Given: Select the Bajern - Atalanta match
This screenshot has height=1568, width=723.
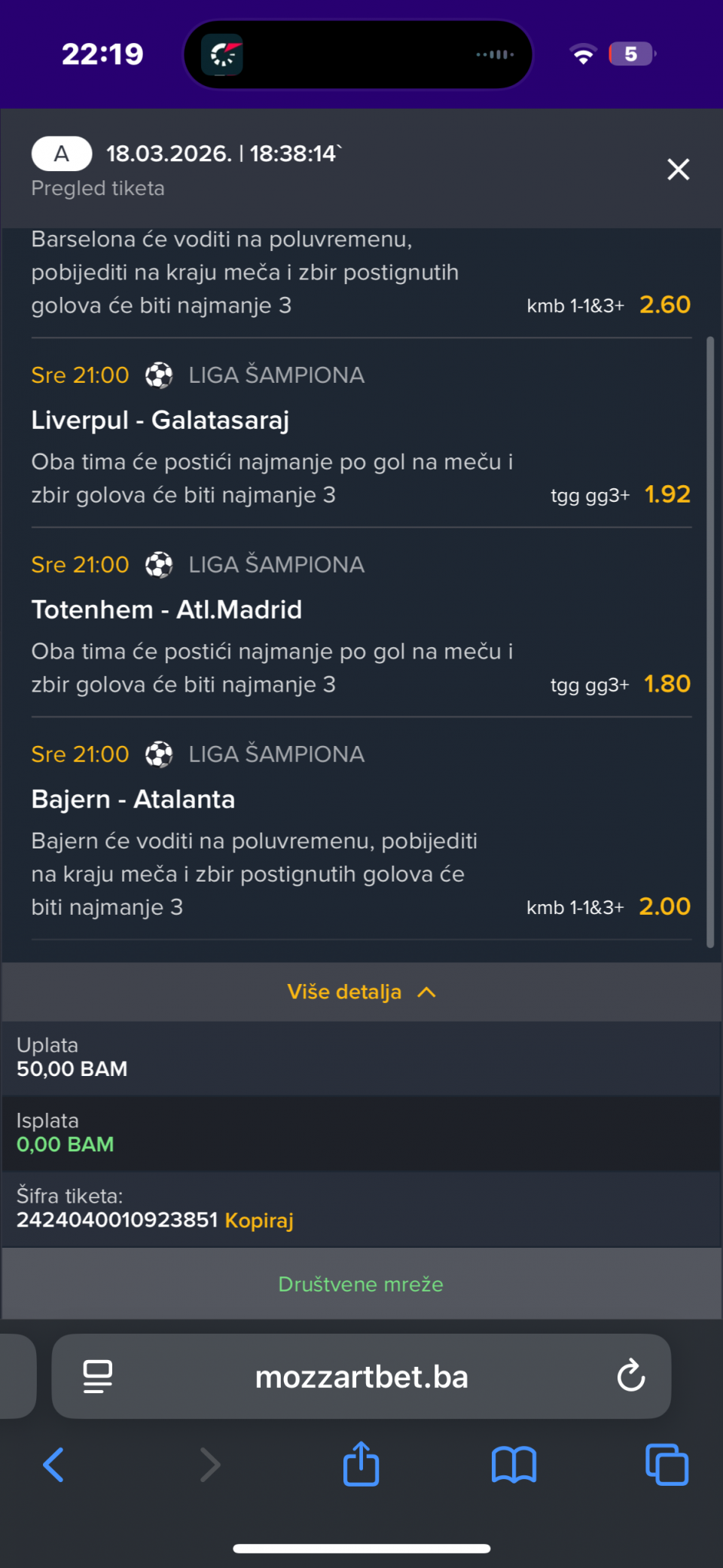Looking at the screenshot, I should (x=133, y=799).
